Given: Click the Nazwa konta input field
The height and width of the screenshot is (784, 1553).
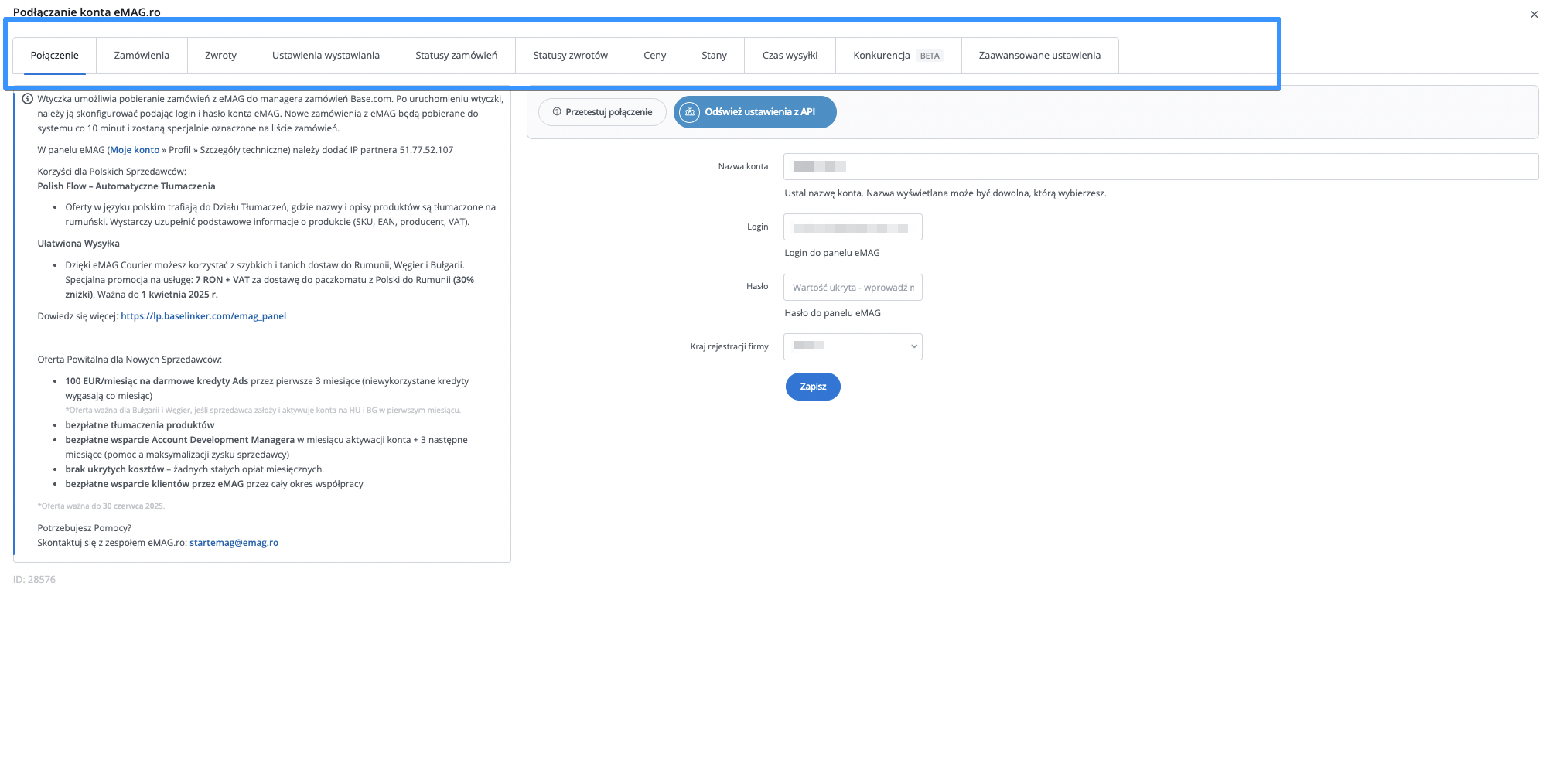Looking at the screenshot, I should point(1160,166).
